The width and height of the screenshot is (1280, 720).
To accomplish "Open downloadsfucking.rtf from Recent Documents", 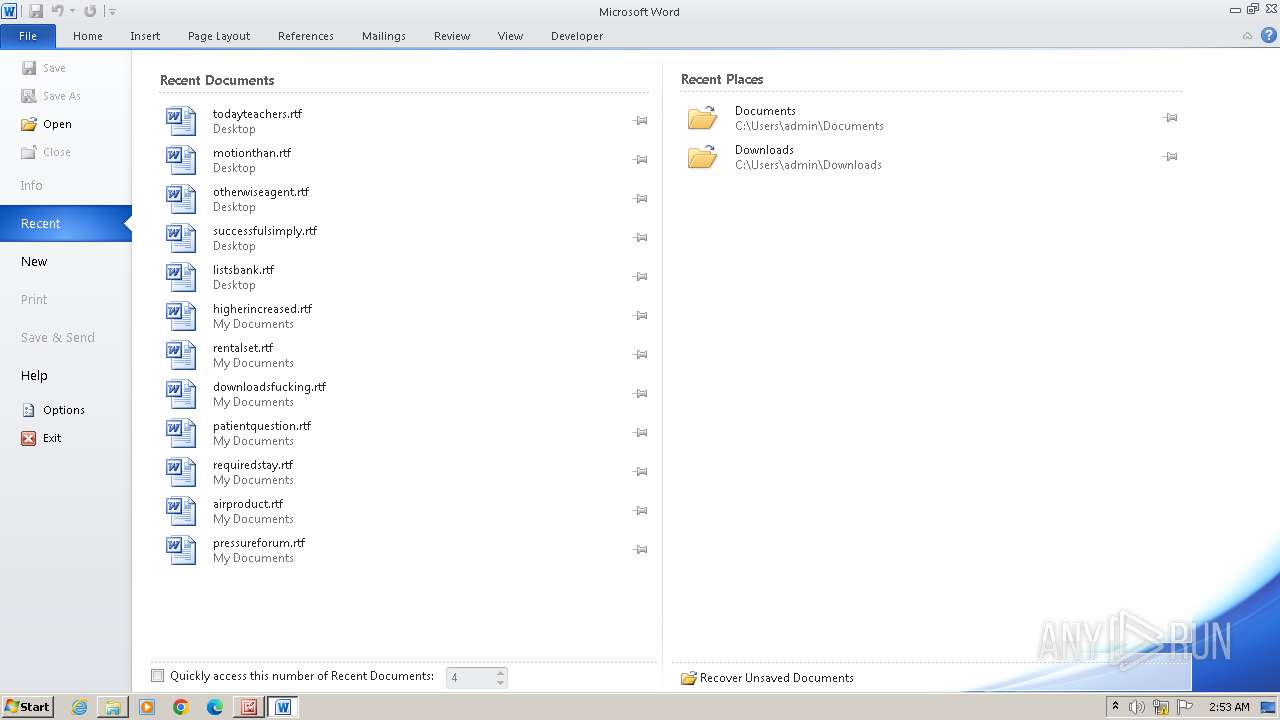I will click(x=404, y=394).
